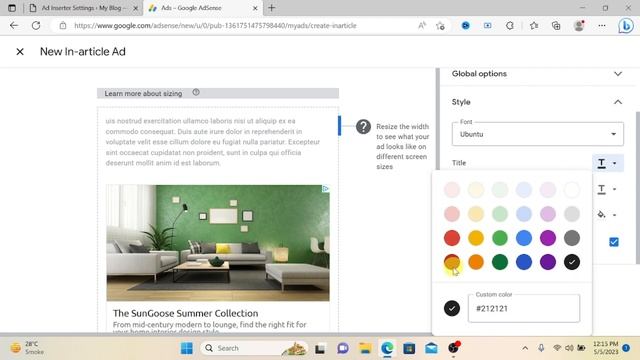Viewport: 640px width, 360px height.
Task: Open File Explorer from taskbar
Action: point(365,348)
